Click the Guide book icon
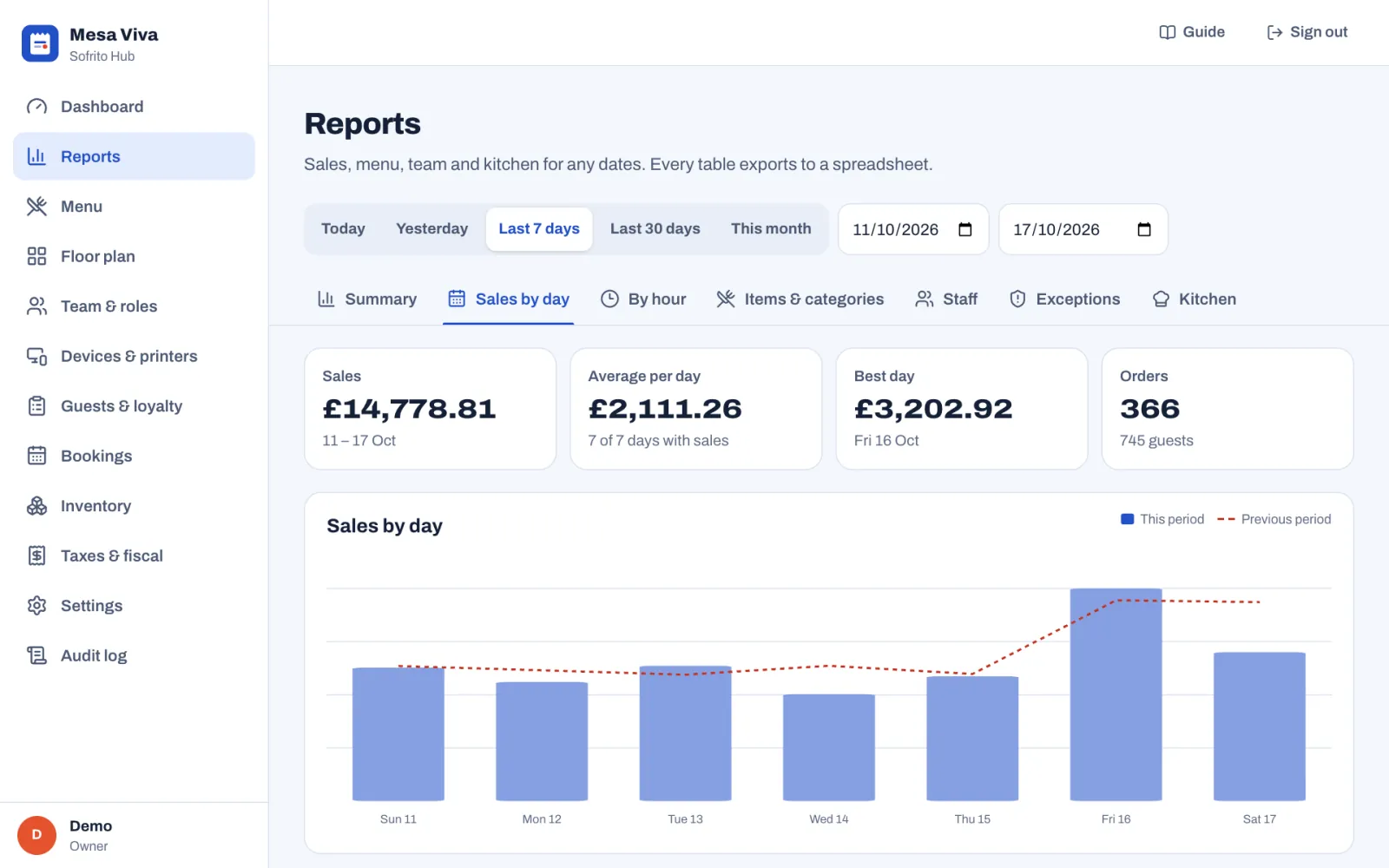The width and height of the screenshot is (1389, 868). pos(1168,32)
